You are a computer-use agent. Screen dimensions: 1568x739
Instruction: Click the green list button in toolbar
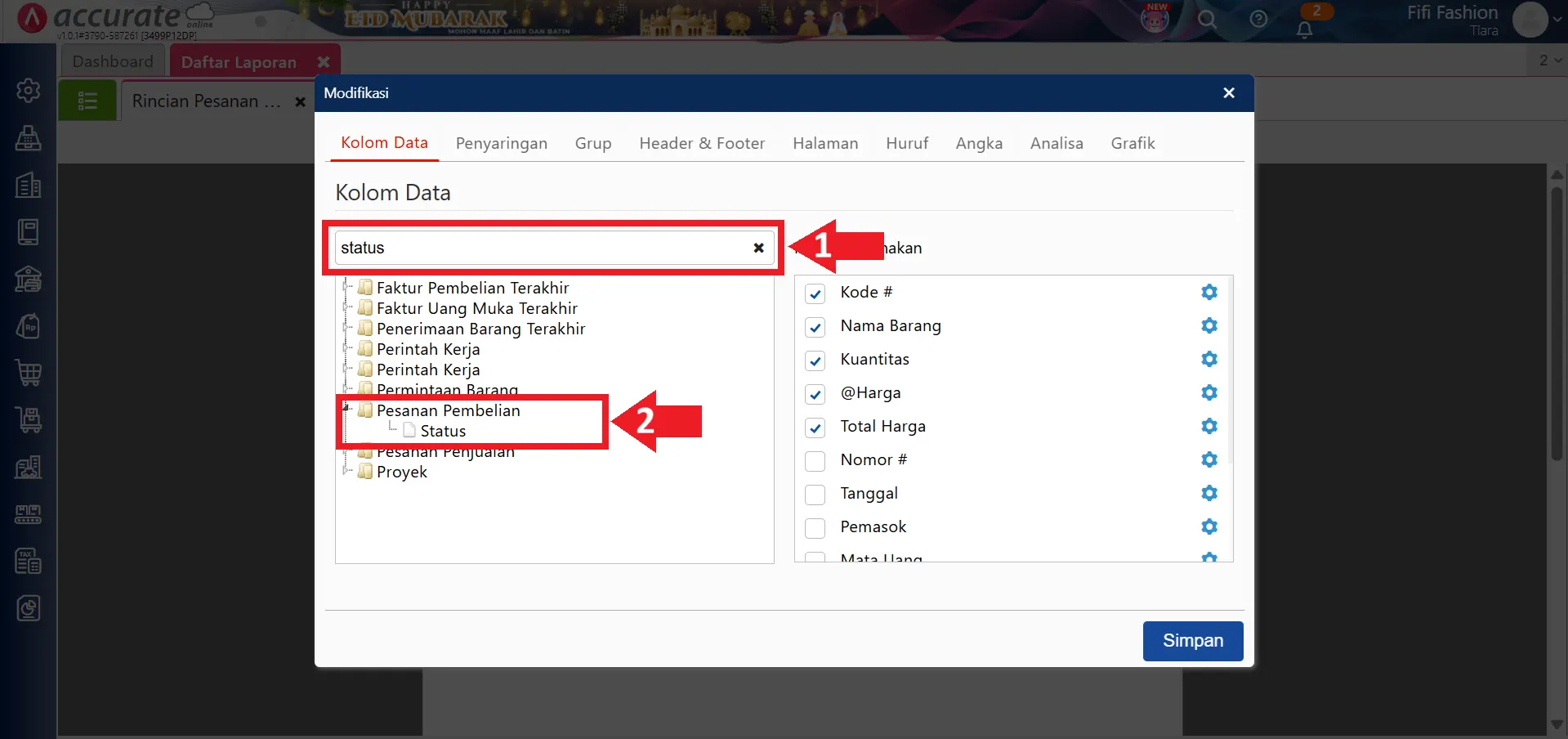[x=87, y=101]
